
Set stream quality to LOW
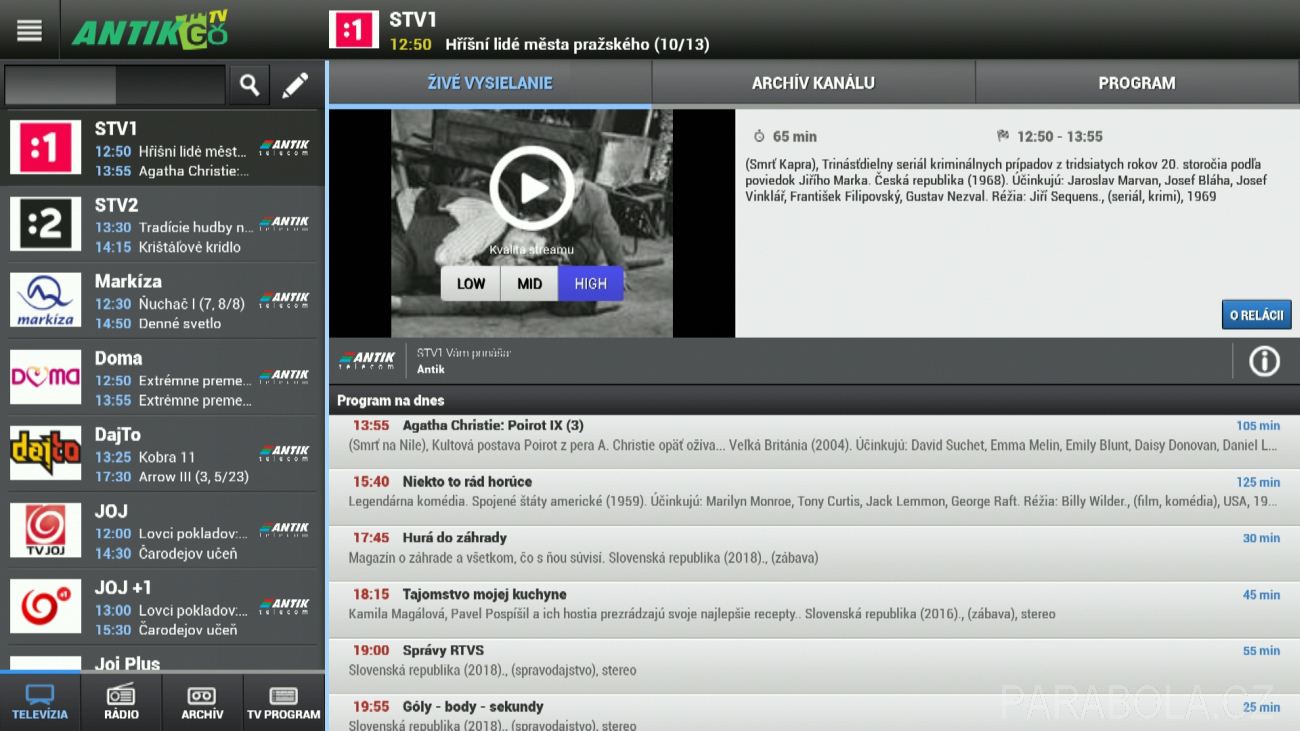[x=471, y=284]
